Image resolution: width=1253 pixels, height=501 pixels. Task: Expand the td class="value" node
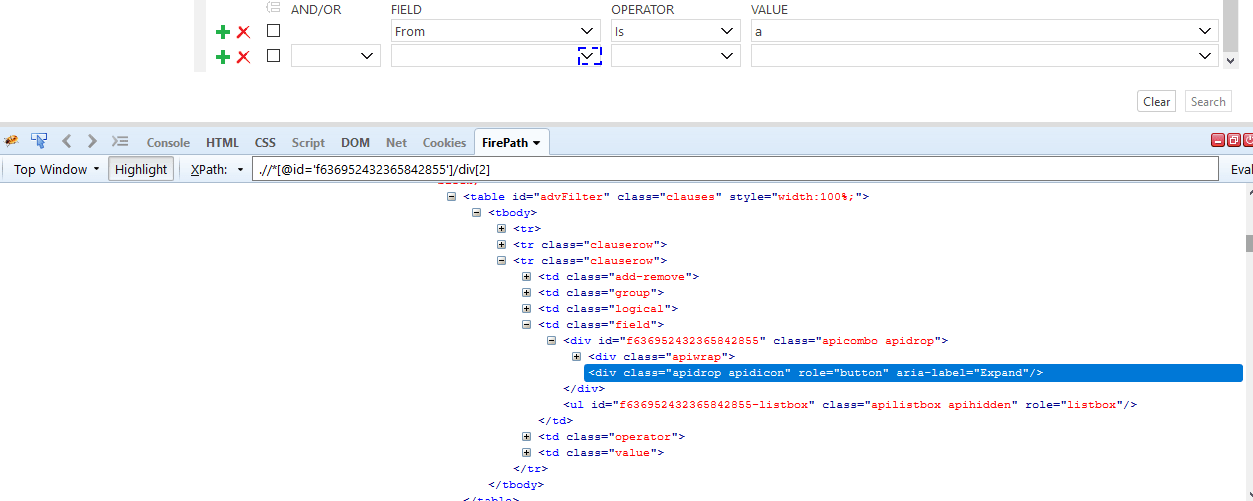point(527,452)
